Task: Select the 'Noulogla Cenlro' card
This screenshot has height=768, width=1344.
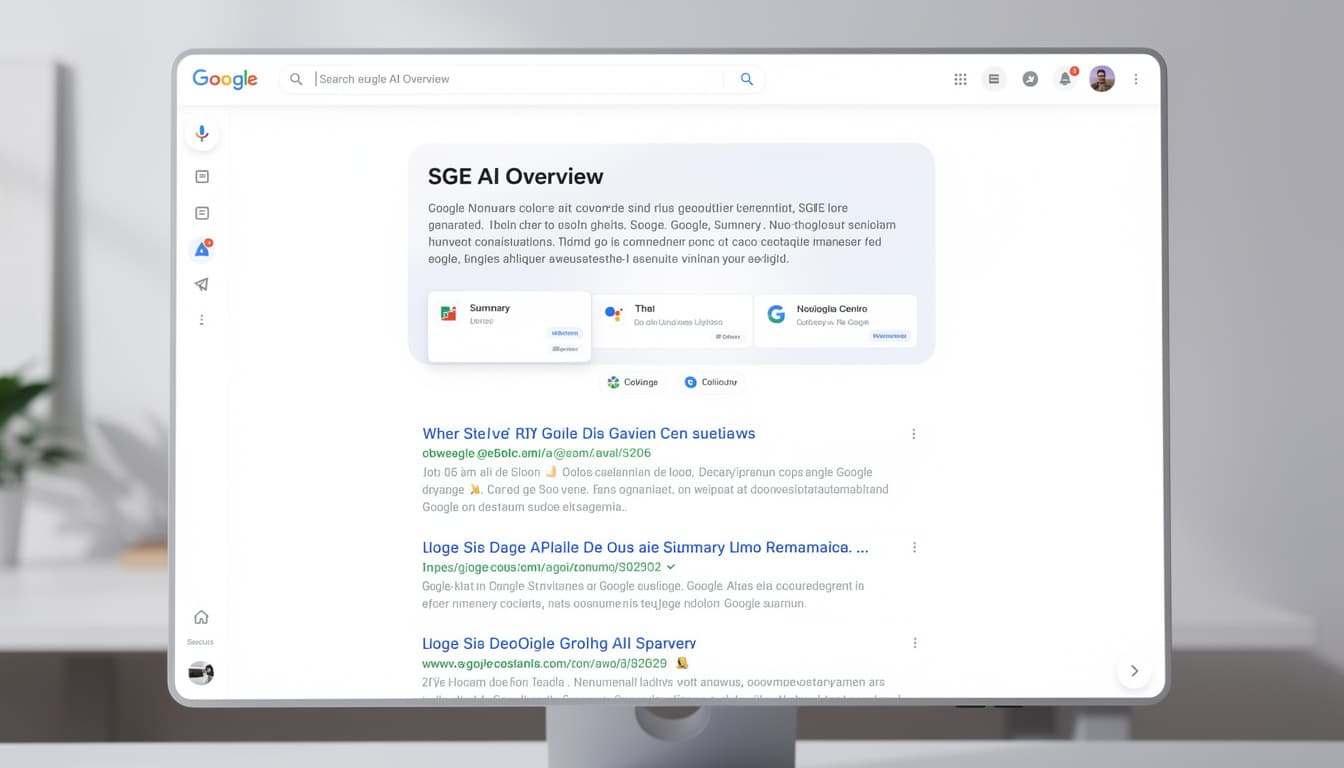Action: [x=835, y=321]
